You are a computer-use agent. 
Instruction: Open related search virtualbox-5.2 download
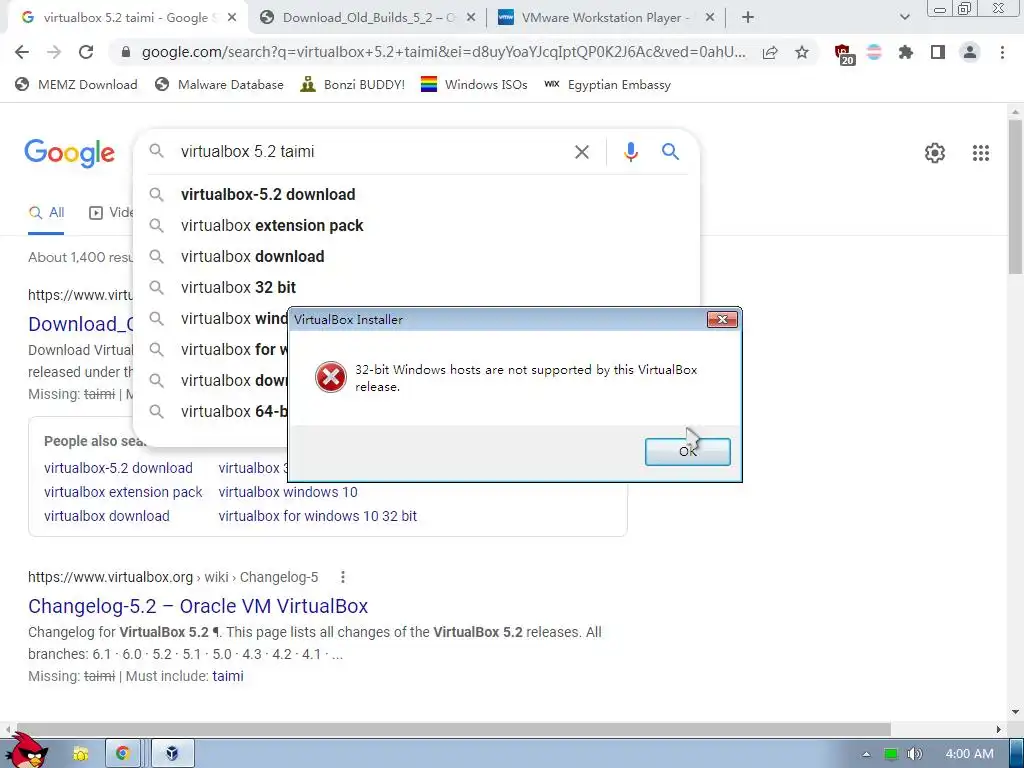coord(118,468)
